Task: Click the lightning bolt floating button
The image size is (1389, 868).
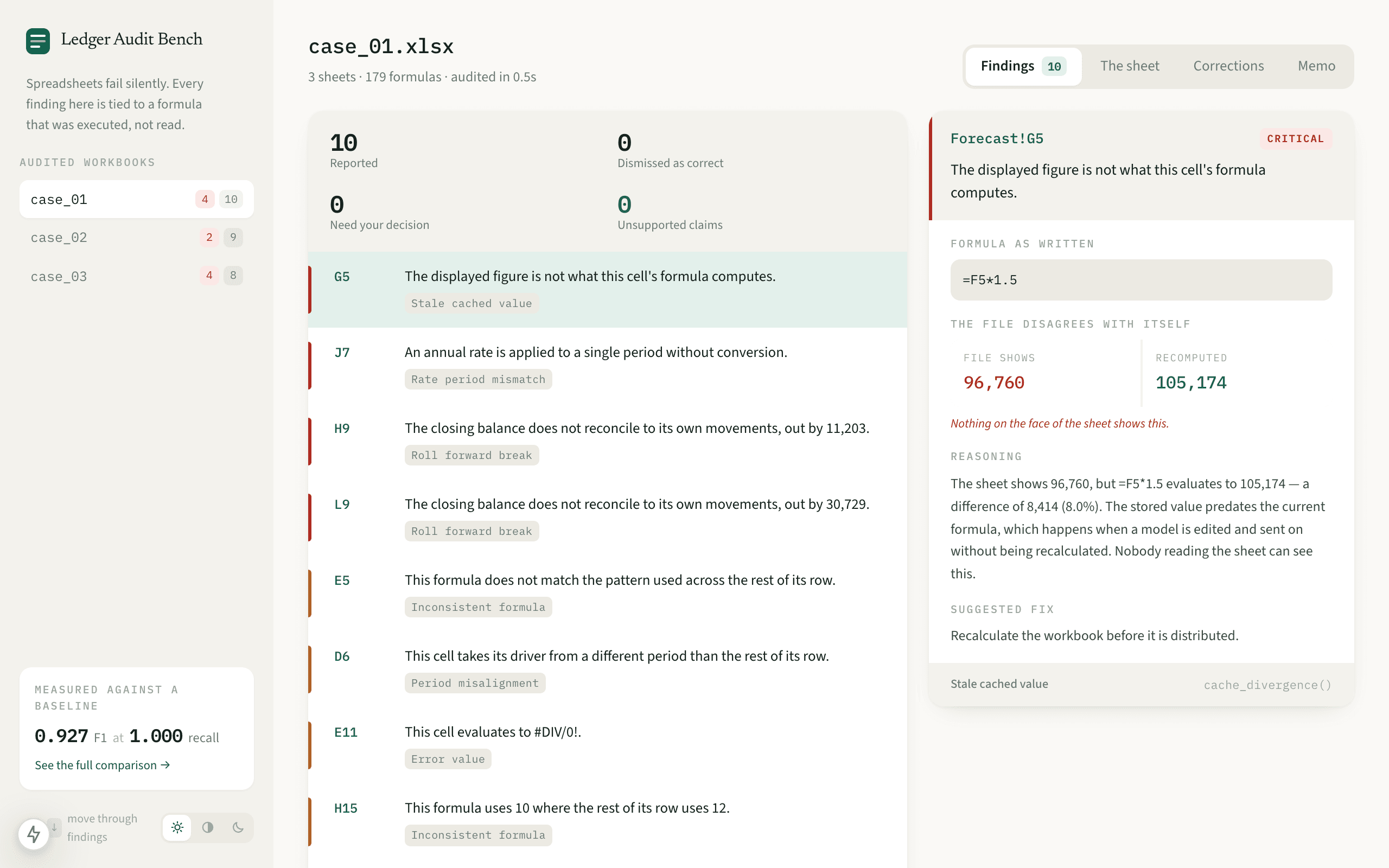Action: pos(34,834)
